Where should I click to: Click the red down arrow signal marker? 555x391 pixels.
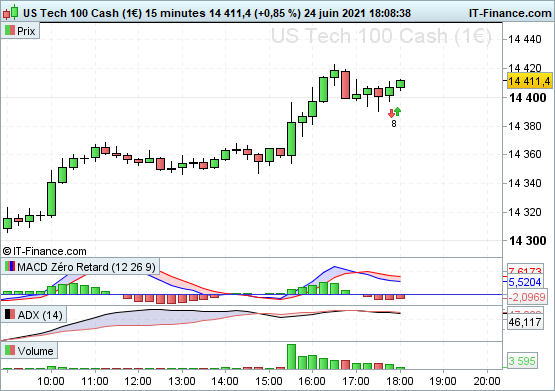point(391,114)
